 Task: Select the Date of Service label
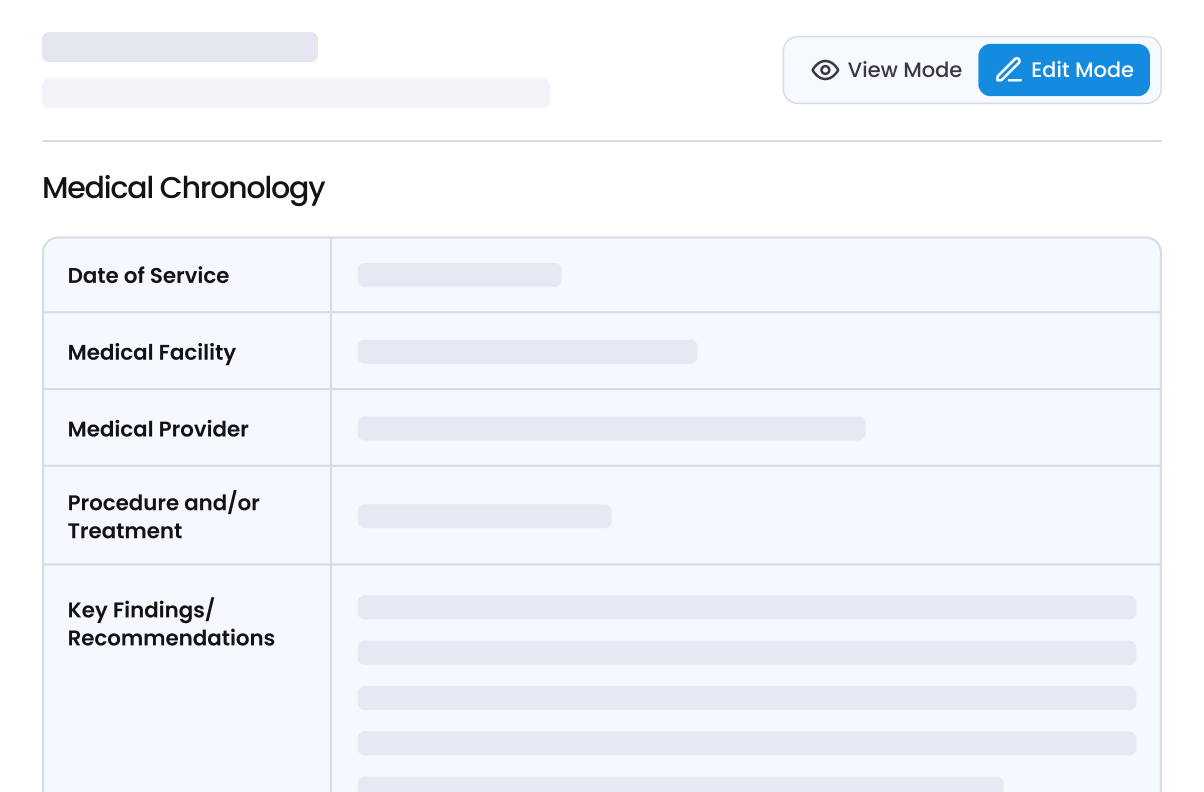click(148, 275)
